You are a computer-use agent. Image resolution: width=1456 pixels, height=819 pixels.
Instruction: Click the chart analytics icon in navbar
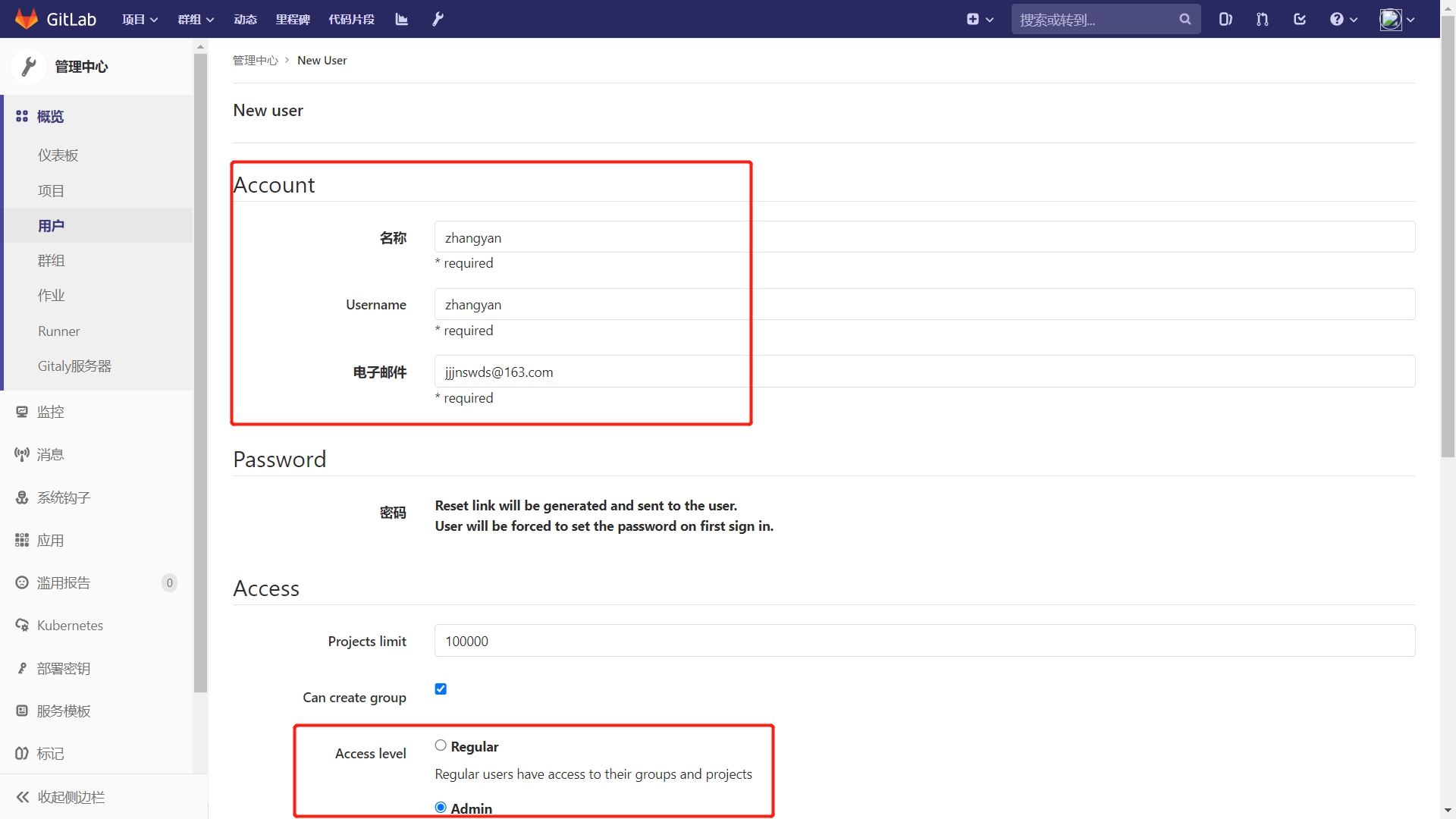point(402,19)
